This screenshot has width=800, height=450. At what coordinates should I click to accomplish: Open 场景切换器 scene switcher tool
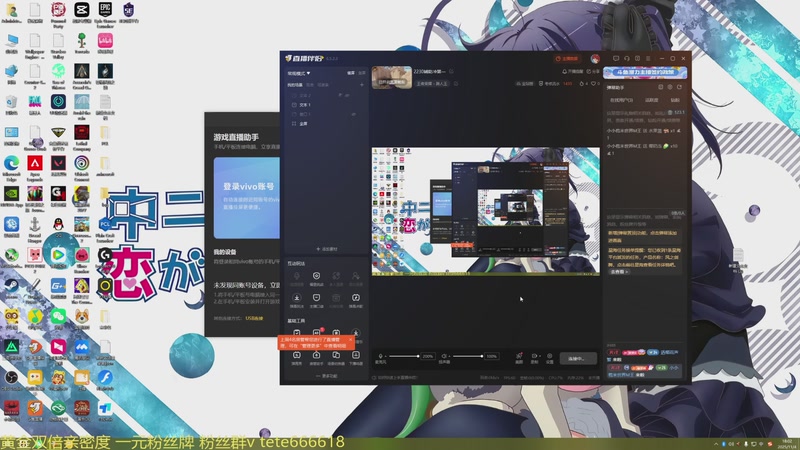336,358
